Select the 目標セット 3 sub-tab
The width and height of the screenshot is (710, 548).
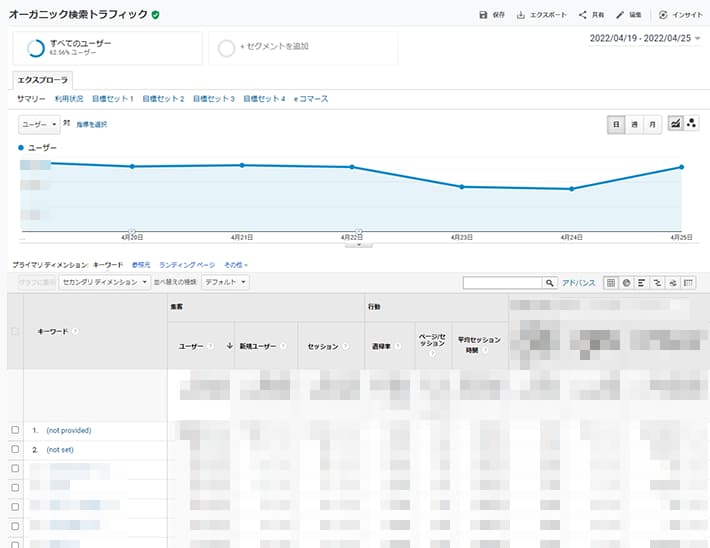click(214, 99)
